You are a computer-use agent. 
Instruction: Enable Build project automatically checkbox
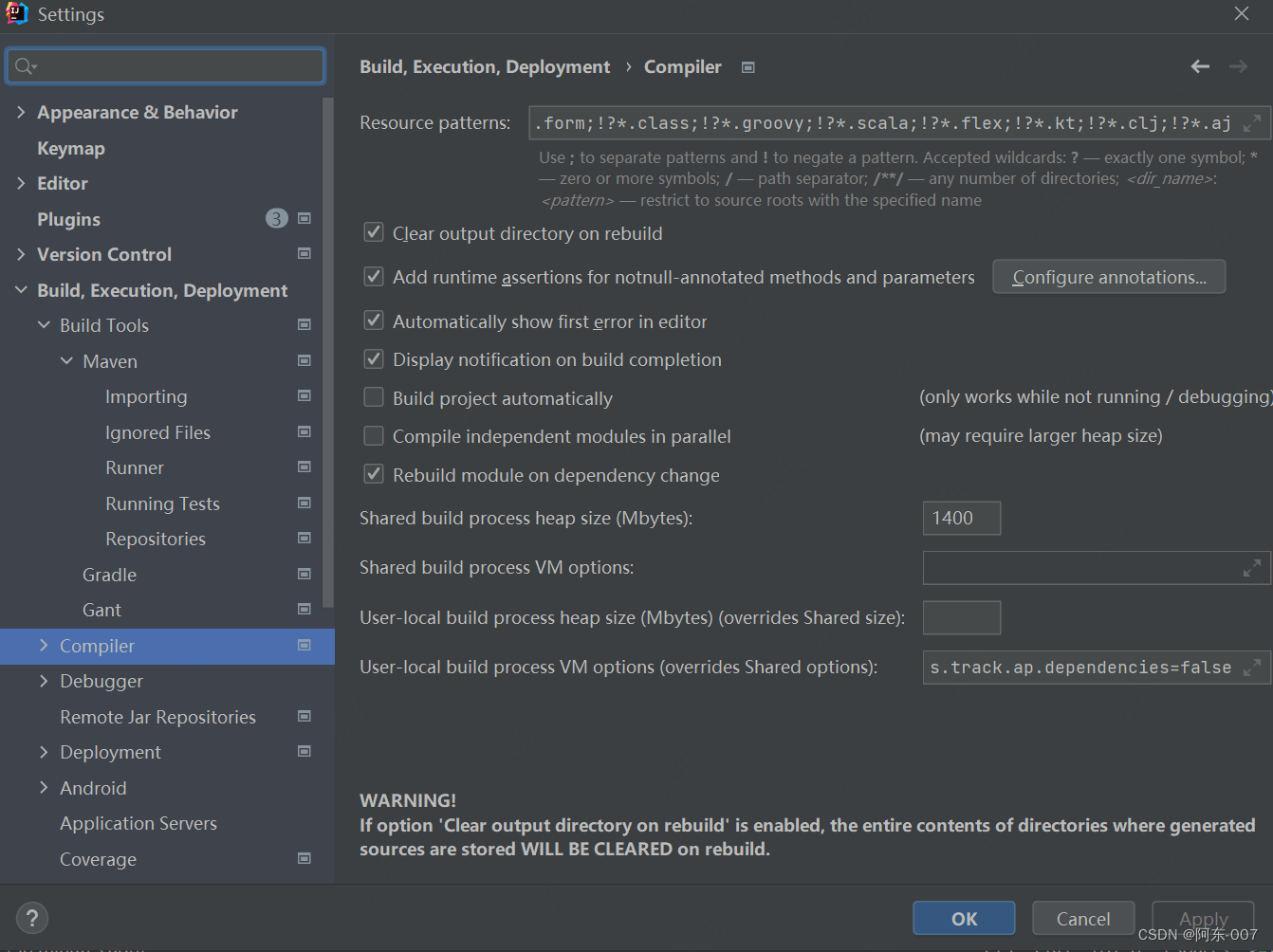(x=374, y=397)
